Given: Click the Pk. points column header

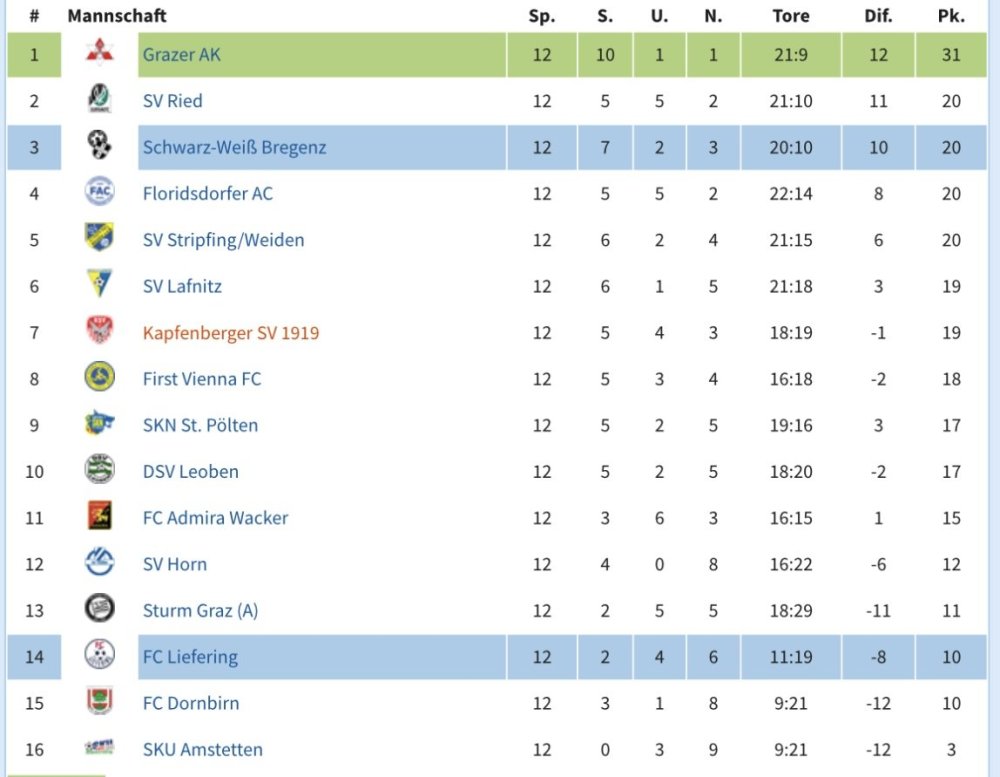Looking at the screenshot, I should point(951,16).
